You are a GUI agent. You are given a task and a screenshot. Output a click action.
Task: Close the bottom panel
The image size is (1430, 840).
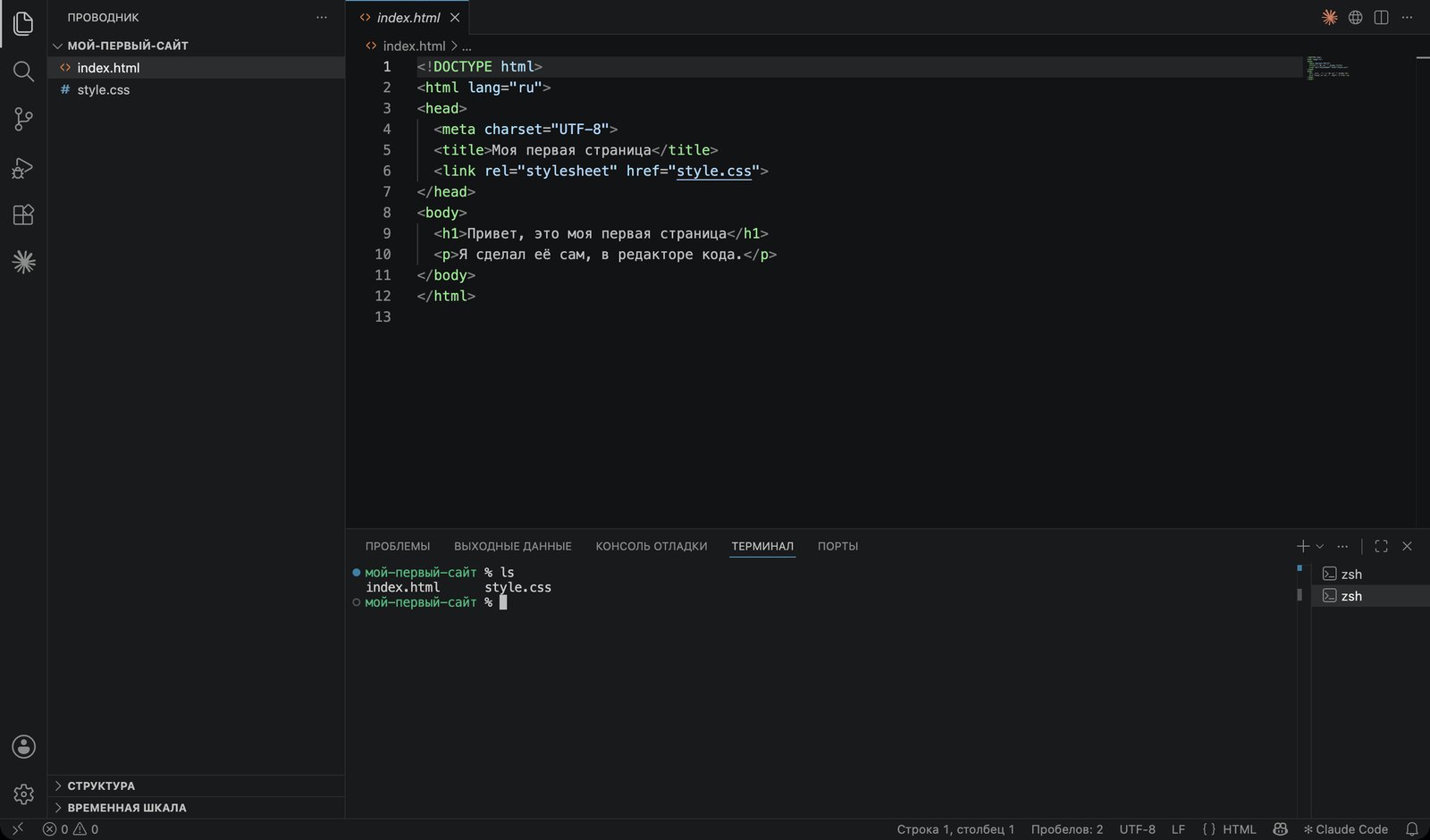(1407, 546)
